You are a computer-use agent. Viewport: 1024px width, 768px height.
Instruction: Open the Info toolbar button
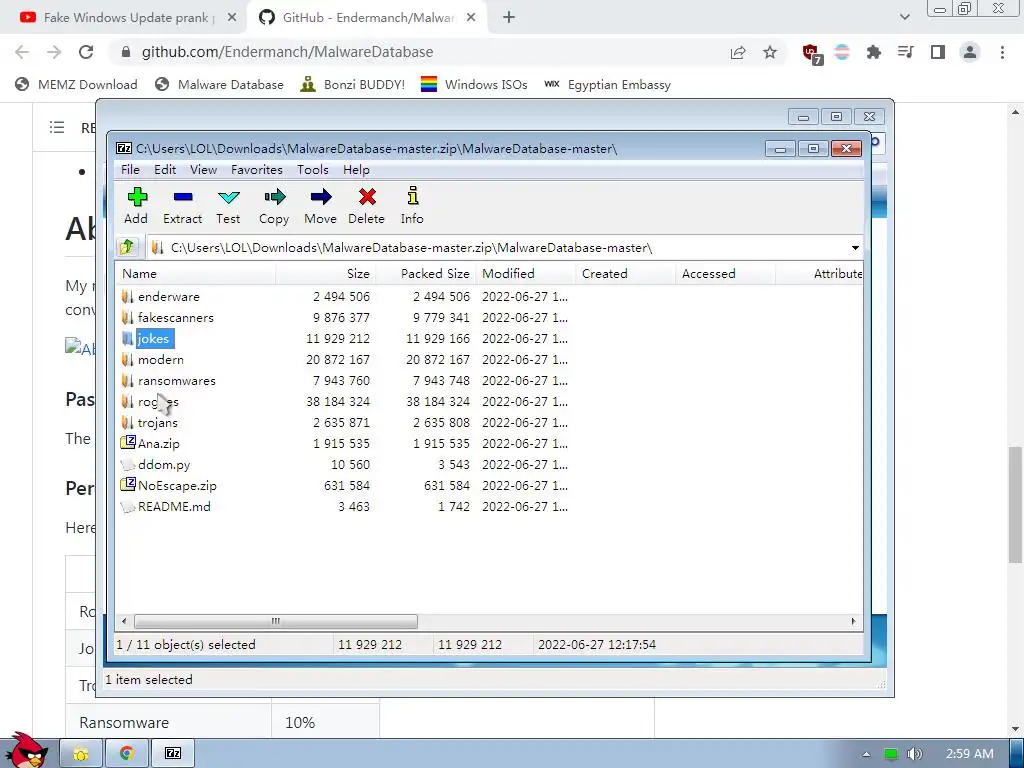click(x=412, y=206)
